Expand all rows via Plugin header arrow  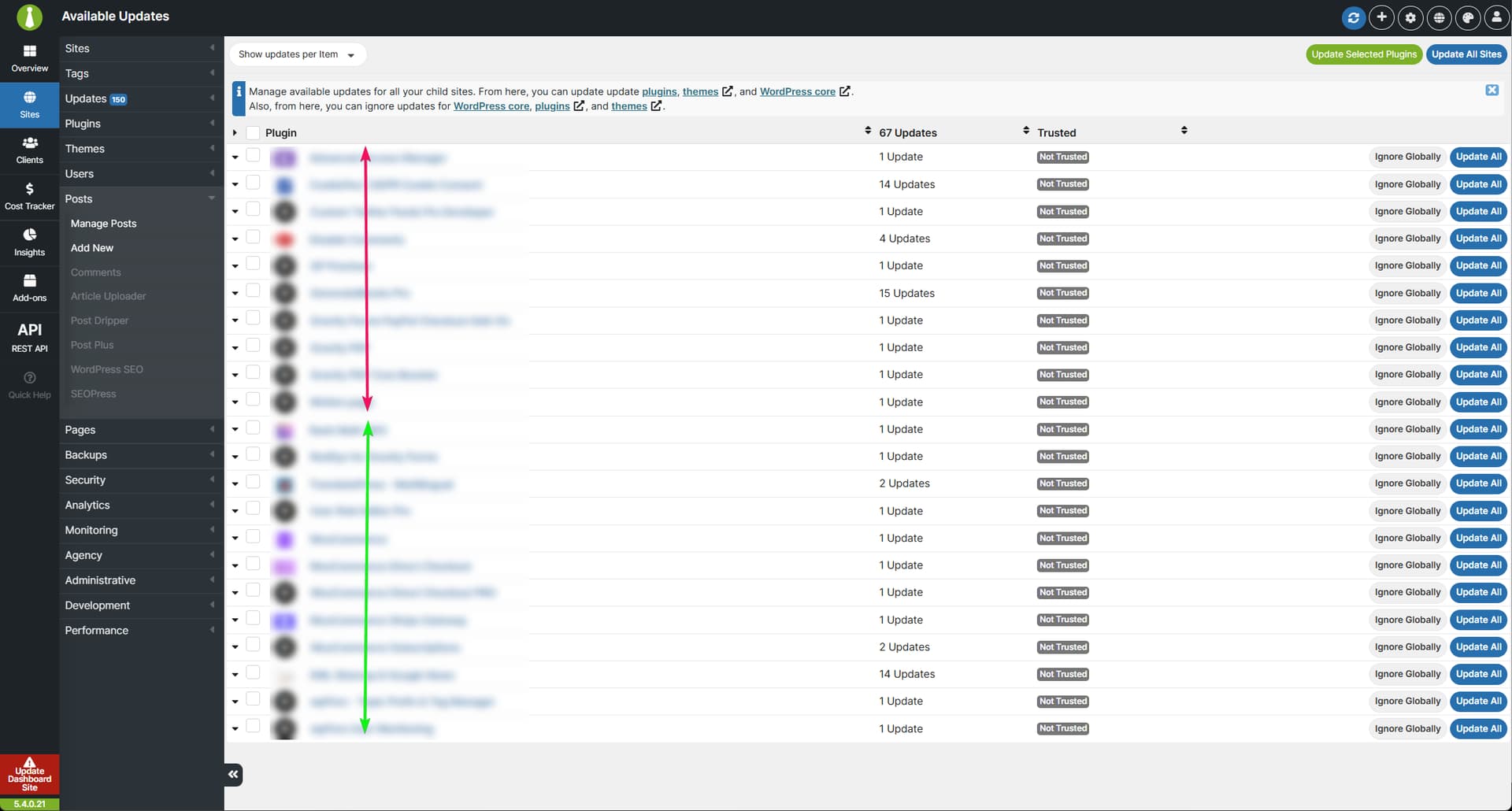tap(235, 133)
